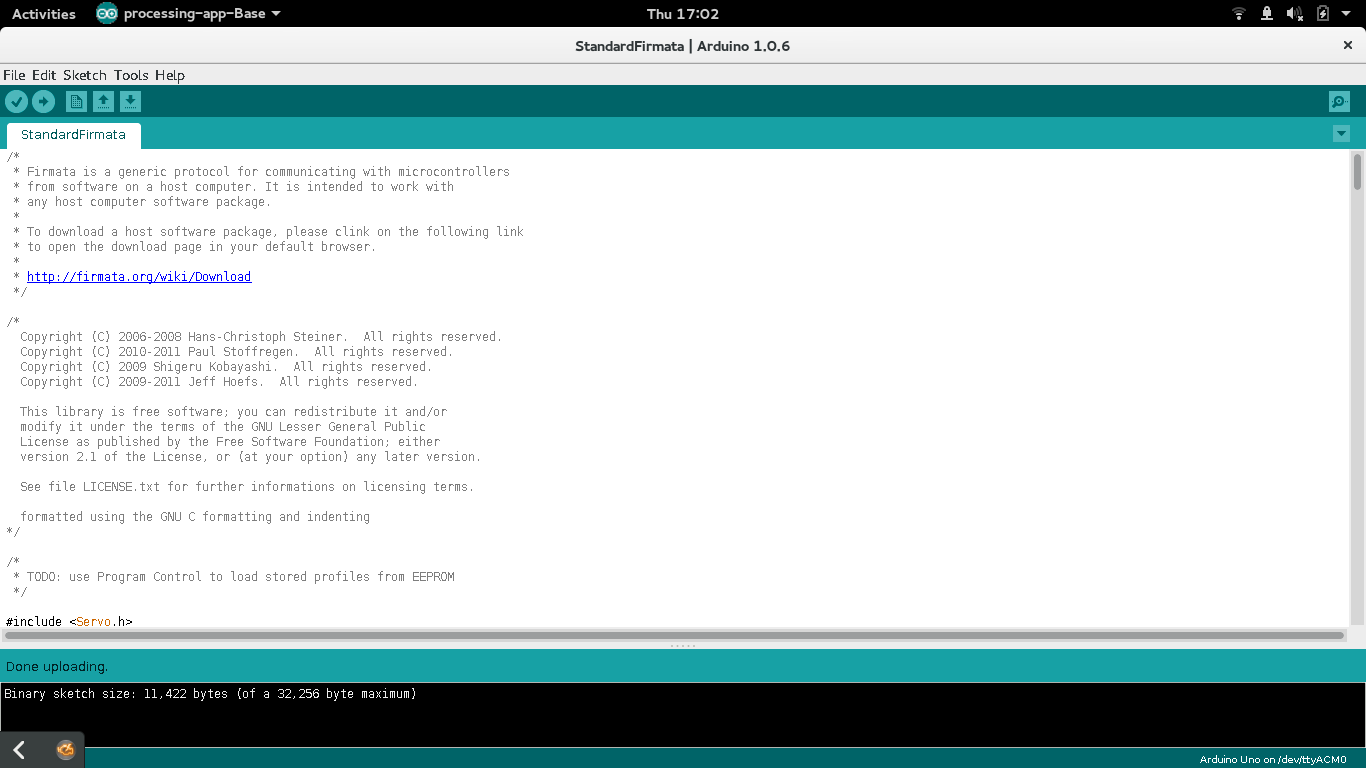Click the Open sketch up-arrow icon
1366x768 pixels.
click(x=103, y=101)
